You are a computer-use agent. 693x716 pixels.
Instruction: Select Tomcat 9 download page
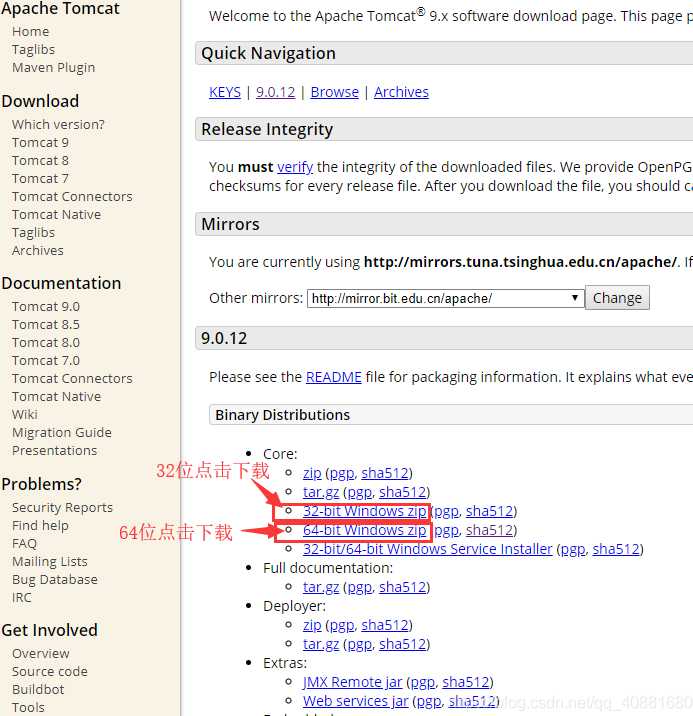(40, 142)
